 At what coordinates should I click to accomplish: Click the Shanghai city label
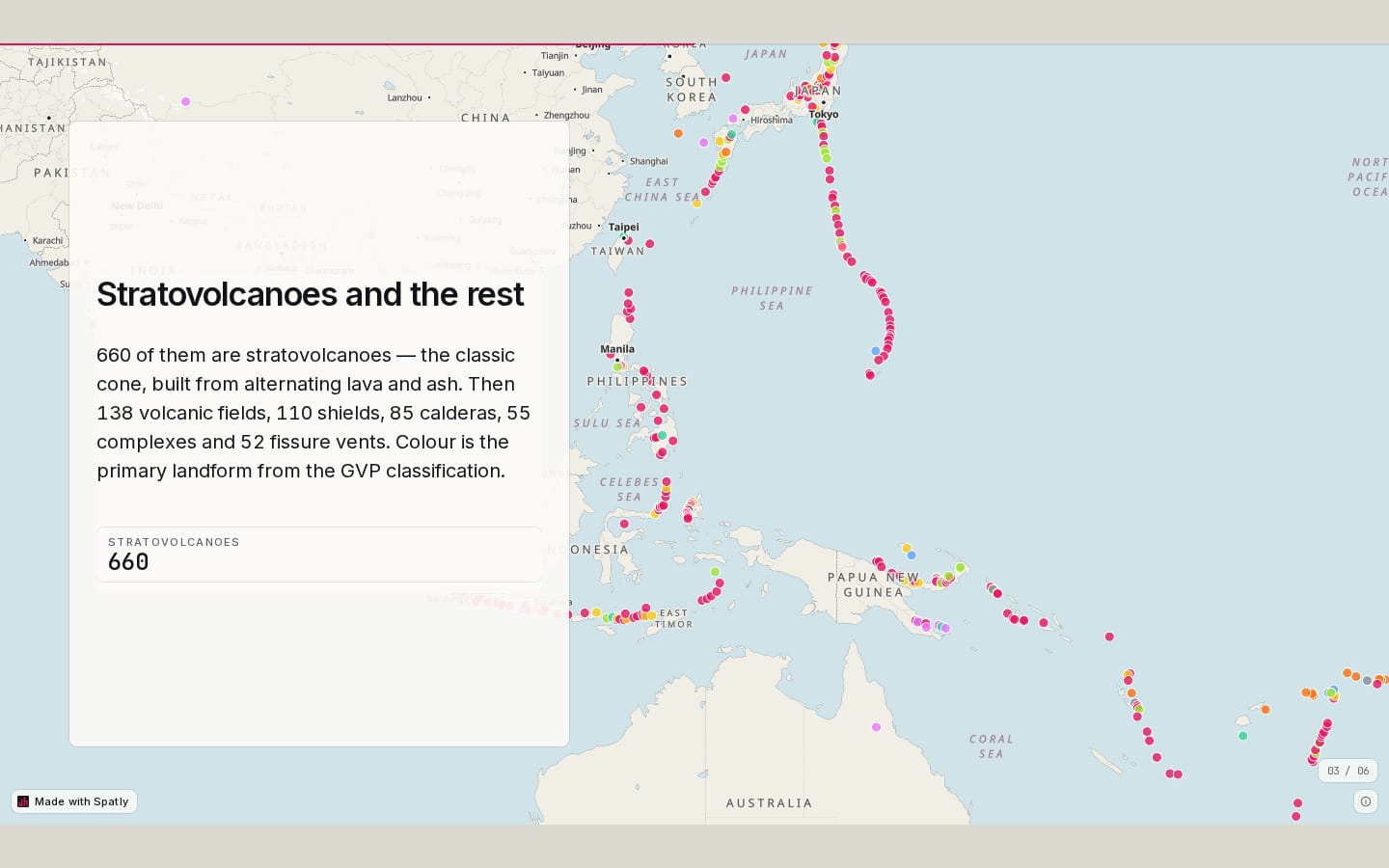click(648, 161)
